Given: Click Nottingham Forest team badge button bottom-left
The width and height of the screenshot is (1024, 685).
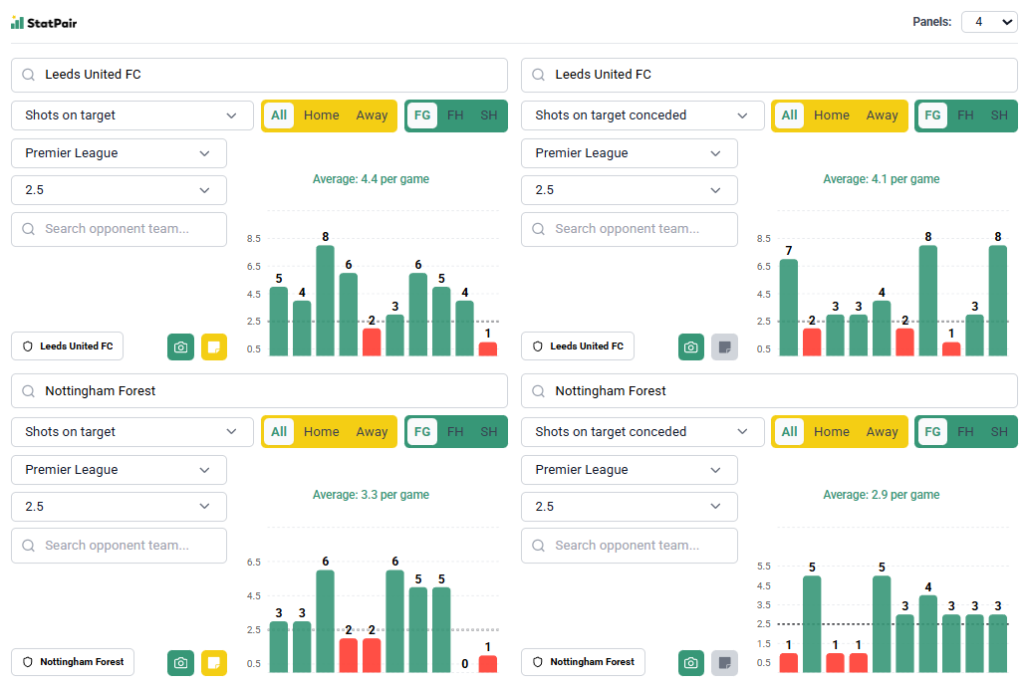Looking at the screenshot, I should pos(72,662).
